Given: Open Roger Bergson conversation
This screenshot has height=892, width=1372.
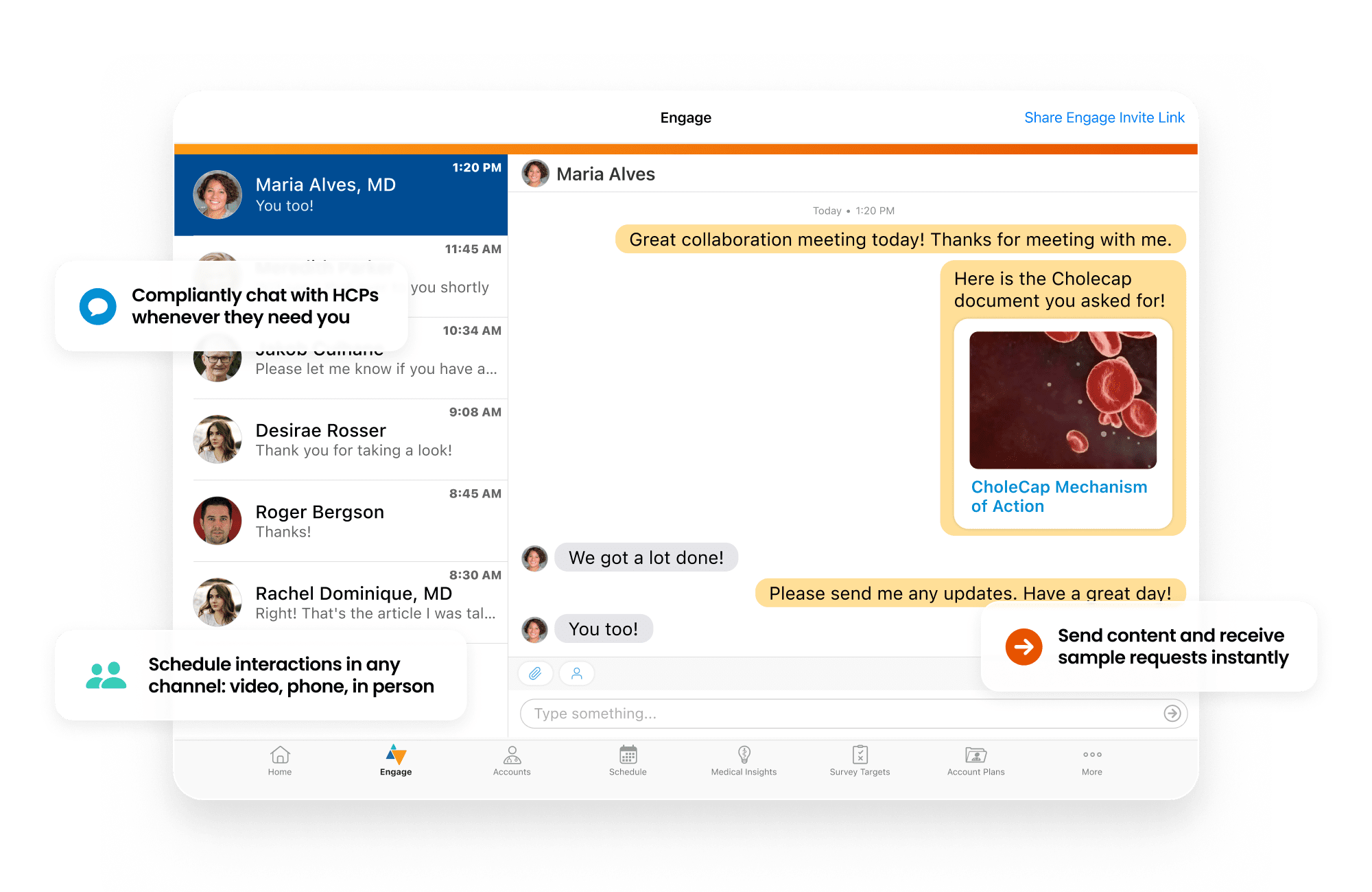Looking at the screenshot, I should click(350, 521).
